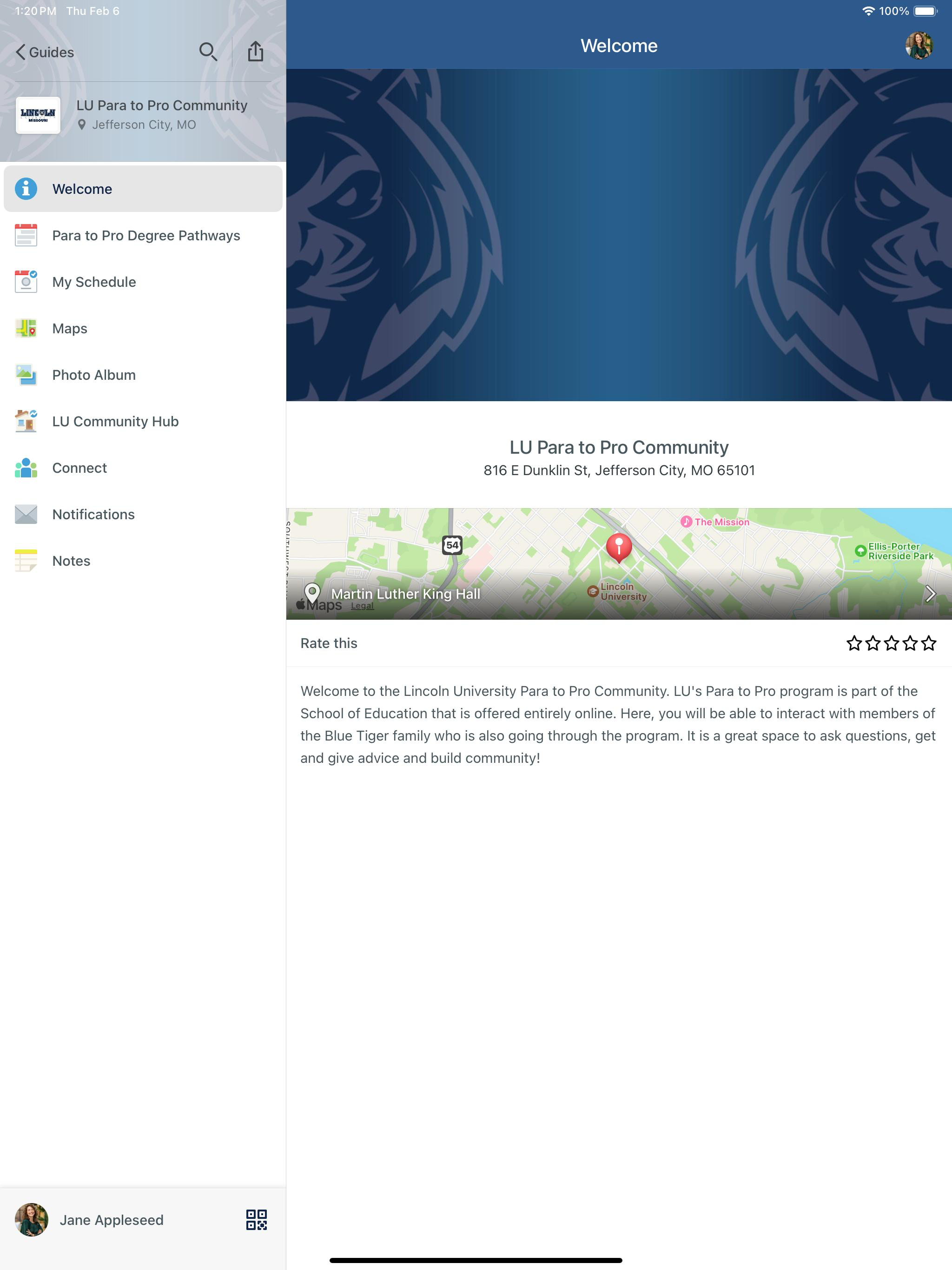This screenshot has width=952, height=1270.
Task: Open the Connect section
Action: pyautogui.click(x=143, y=468)
